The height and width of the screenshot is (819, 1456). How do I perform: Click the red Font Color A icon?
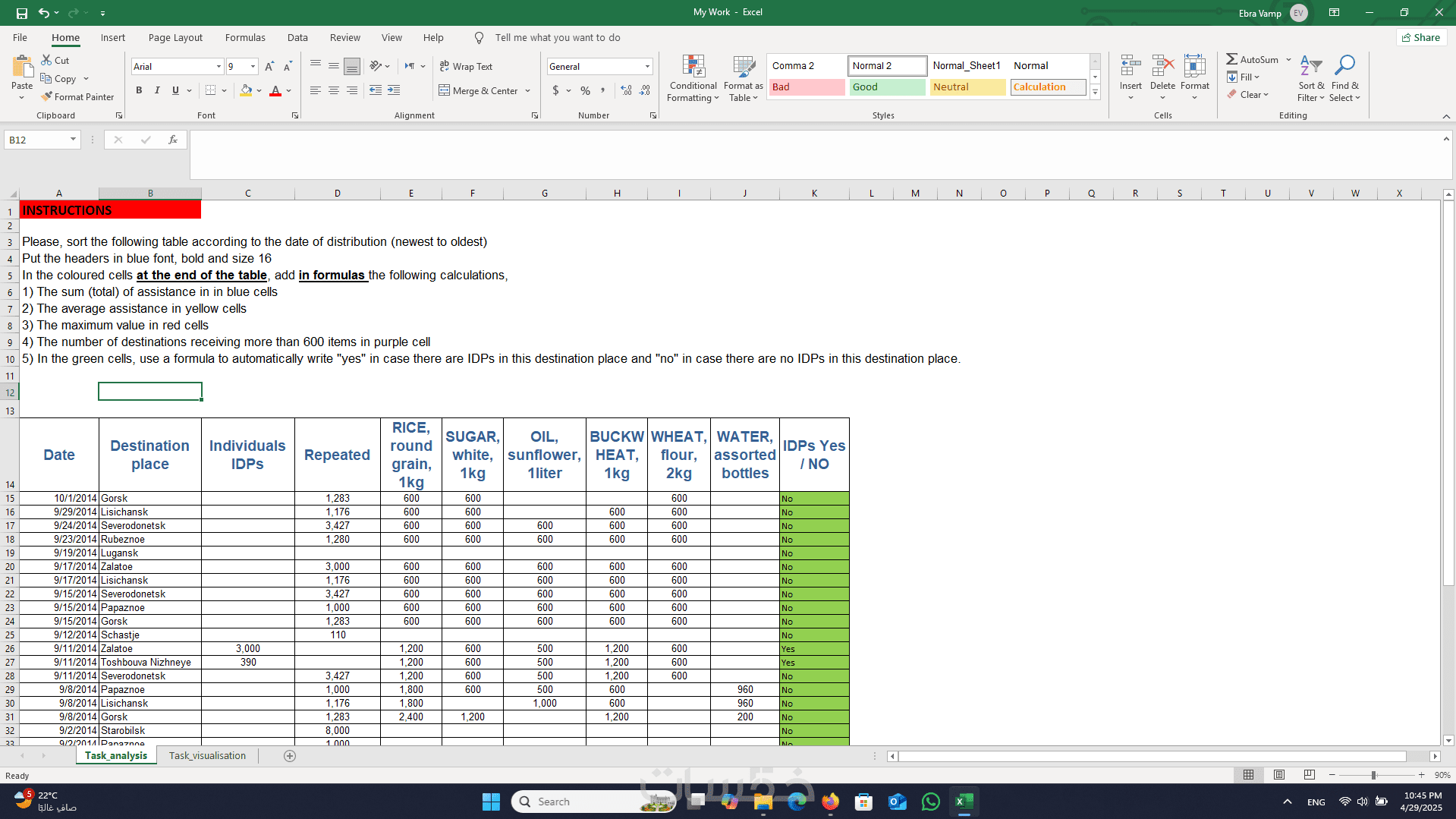275,90
